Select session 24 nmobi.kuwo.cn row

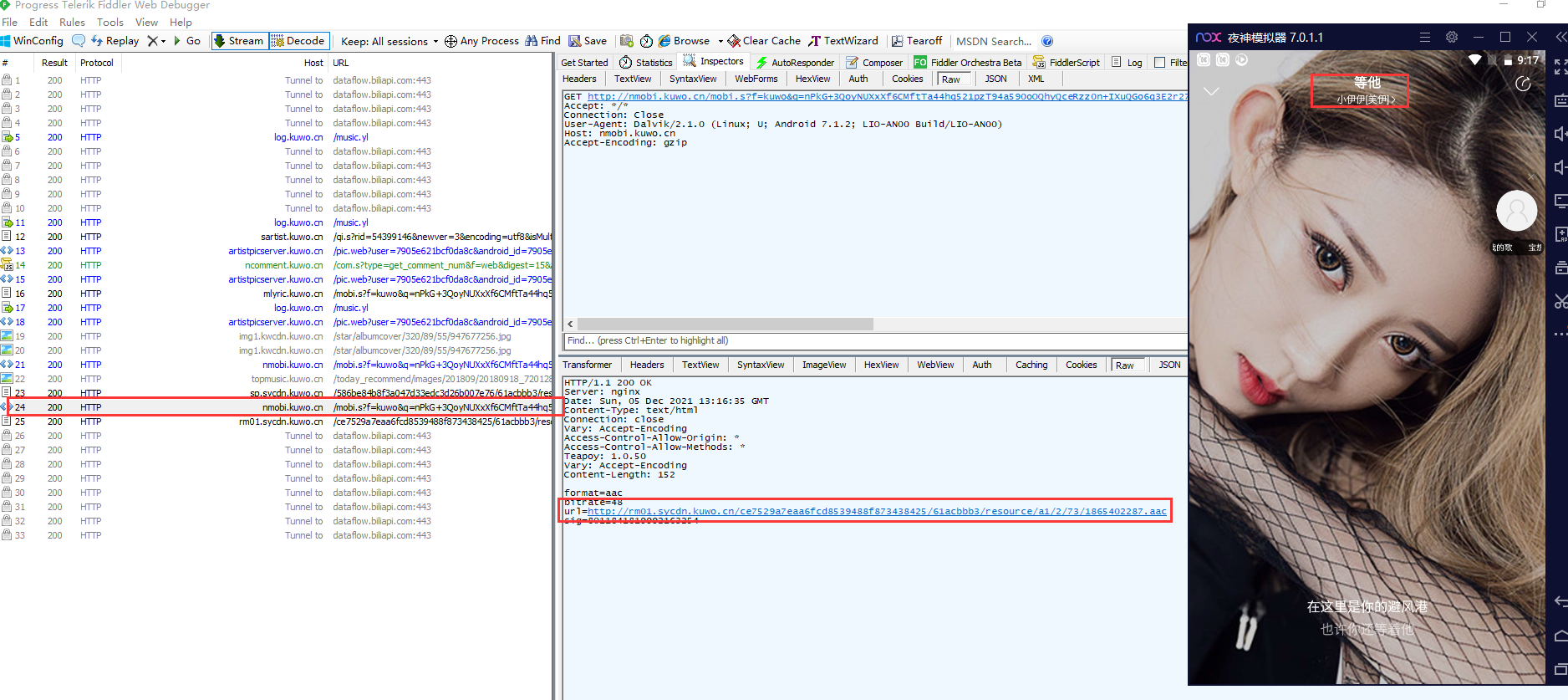point(276,407)
